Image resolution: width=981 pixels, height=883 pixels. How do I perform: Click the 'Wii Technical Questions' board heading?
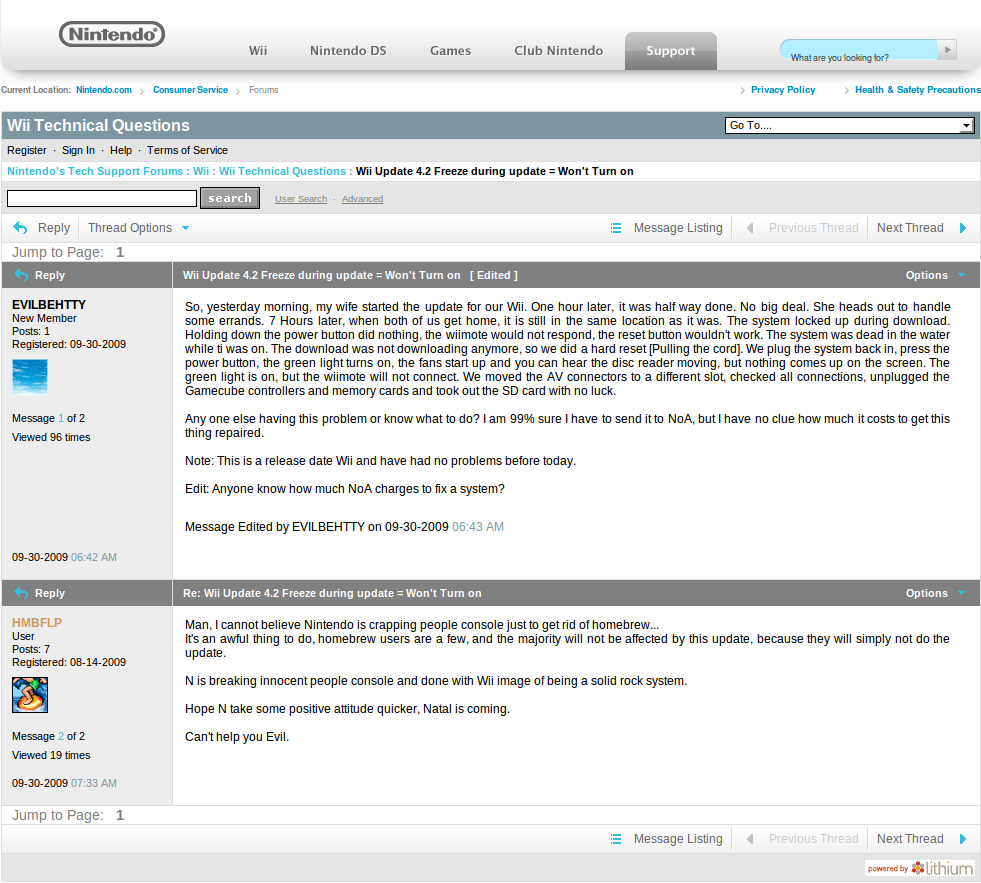98,126
